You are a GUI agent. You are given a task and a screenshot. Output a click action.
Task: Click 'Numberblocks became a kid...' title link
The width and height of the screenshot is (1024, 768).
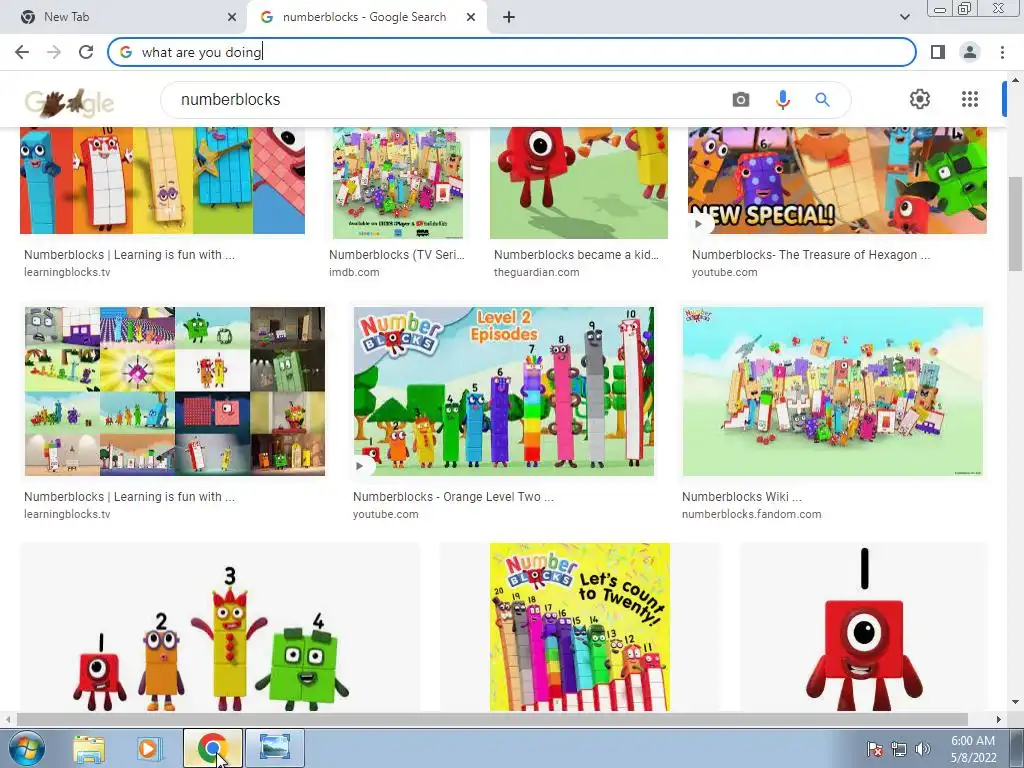point(576,255)
